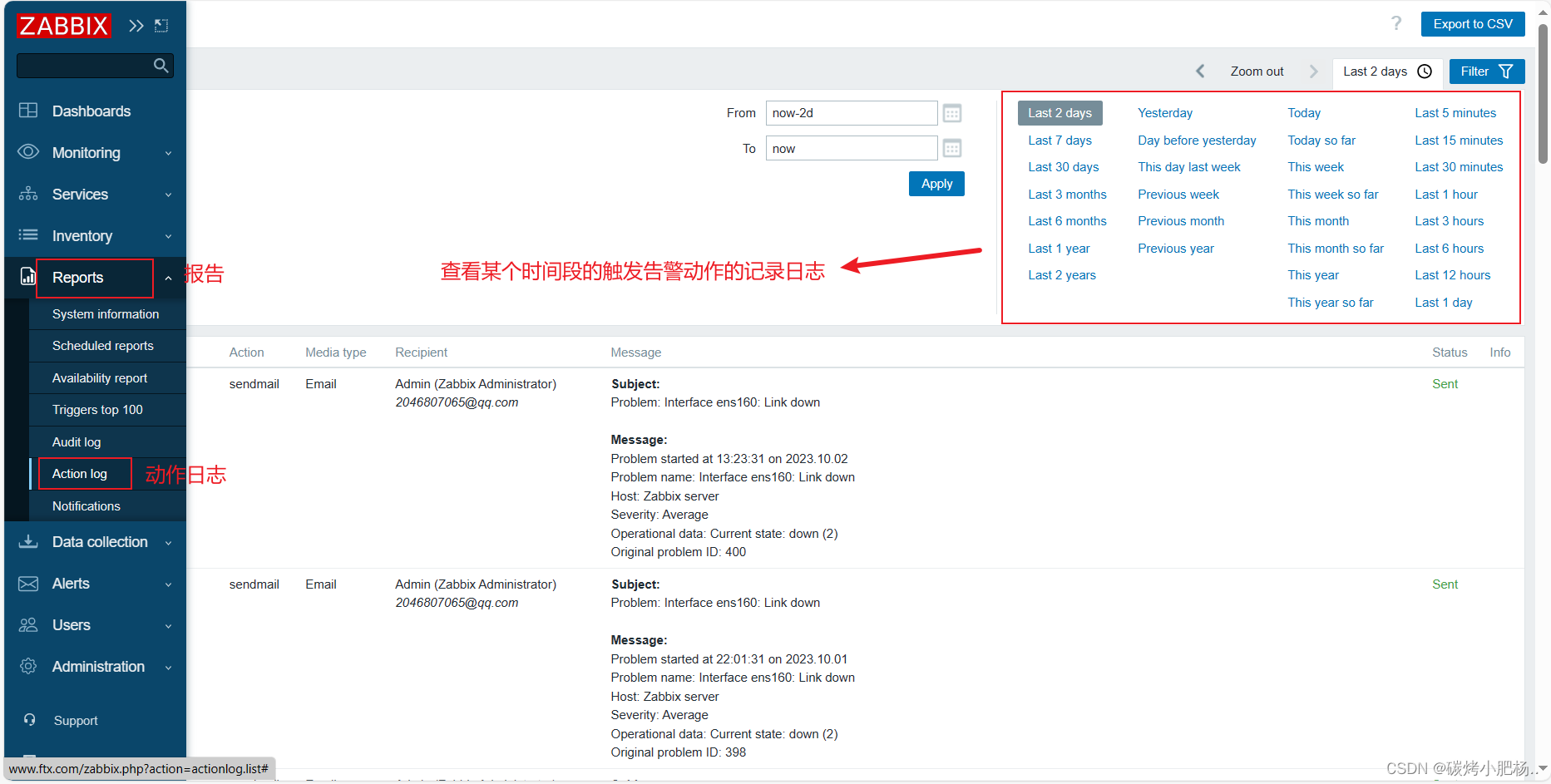Click Export to CSV button
Image resolution: width=1551 pixels, height=784 pixels.
(1473, 24)
